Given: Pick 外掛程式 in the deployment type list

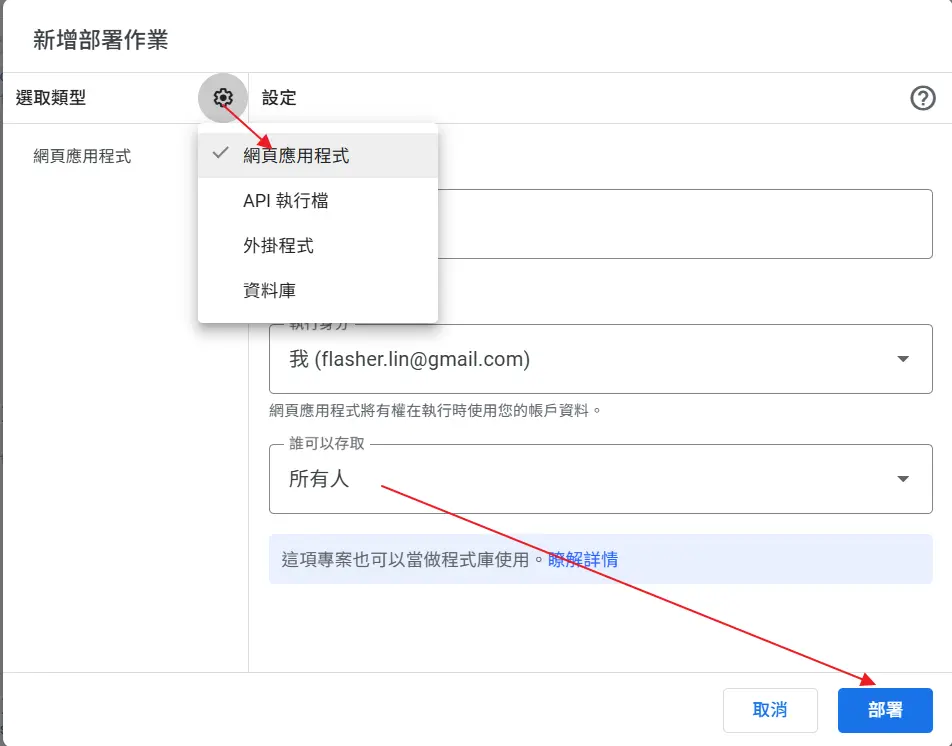Looking at the screenshot, I should coord(278,246).
